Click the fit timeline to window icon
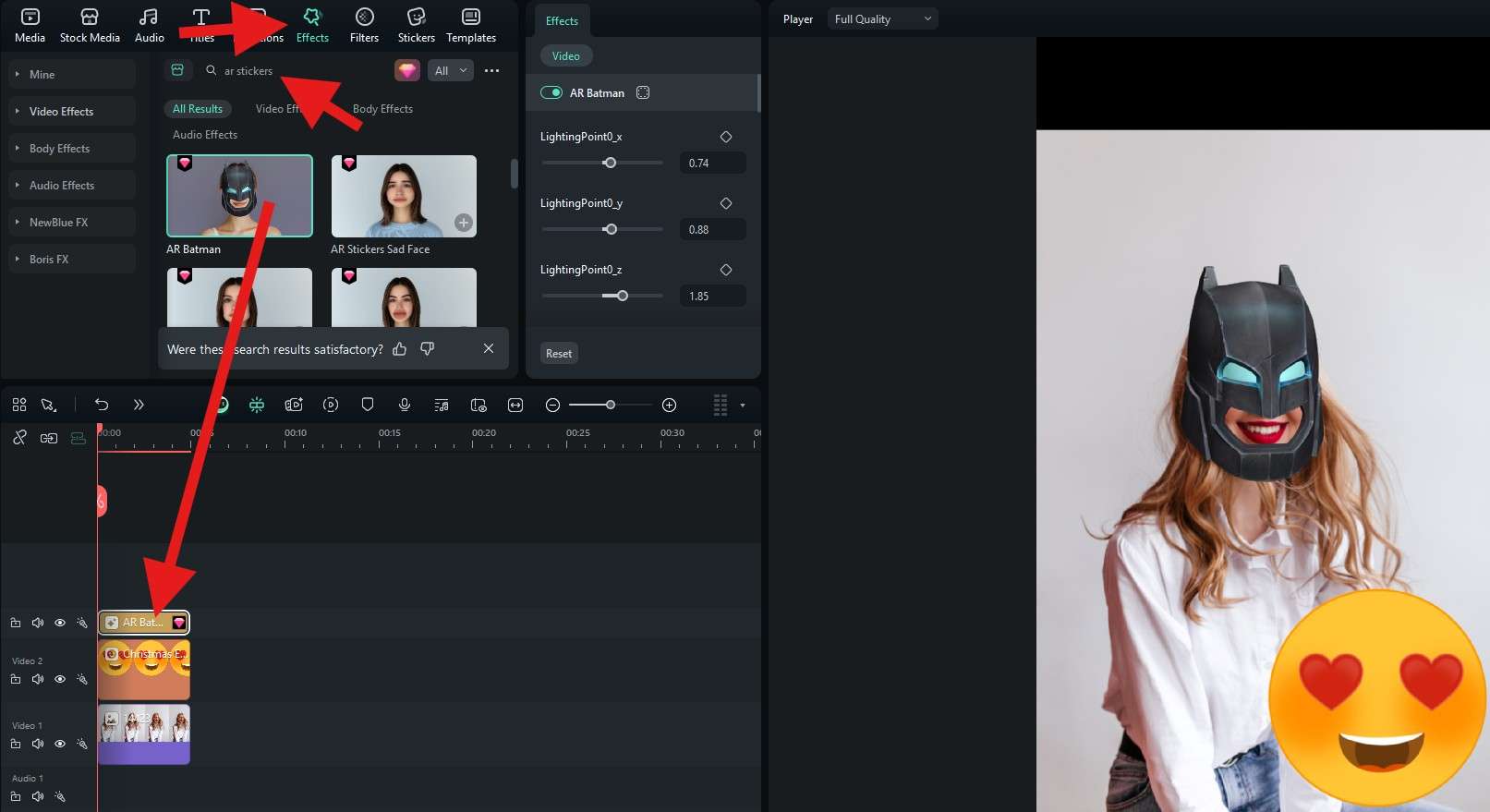The image size is (1490, 812). coord(515,405)
